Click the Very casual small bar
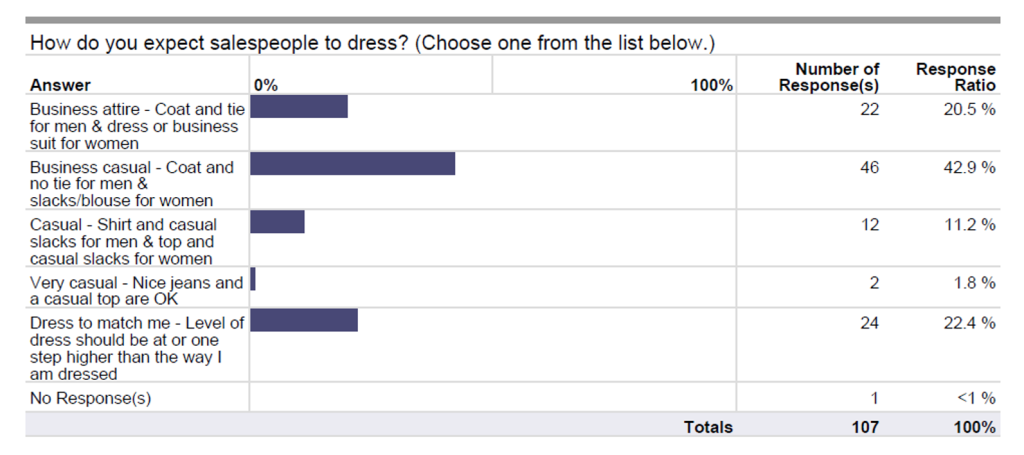 pyautogui.click(x=253, y=279)
